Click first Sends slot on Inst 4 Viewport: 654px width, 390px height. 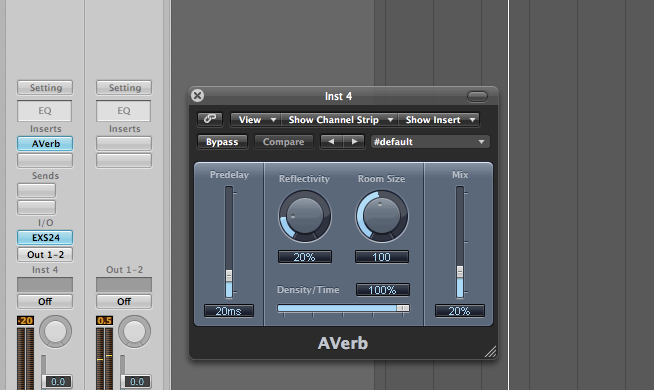[x=36, y=191]
